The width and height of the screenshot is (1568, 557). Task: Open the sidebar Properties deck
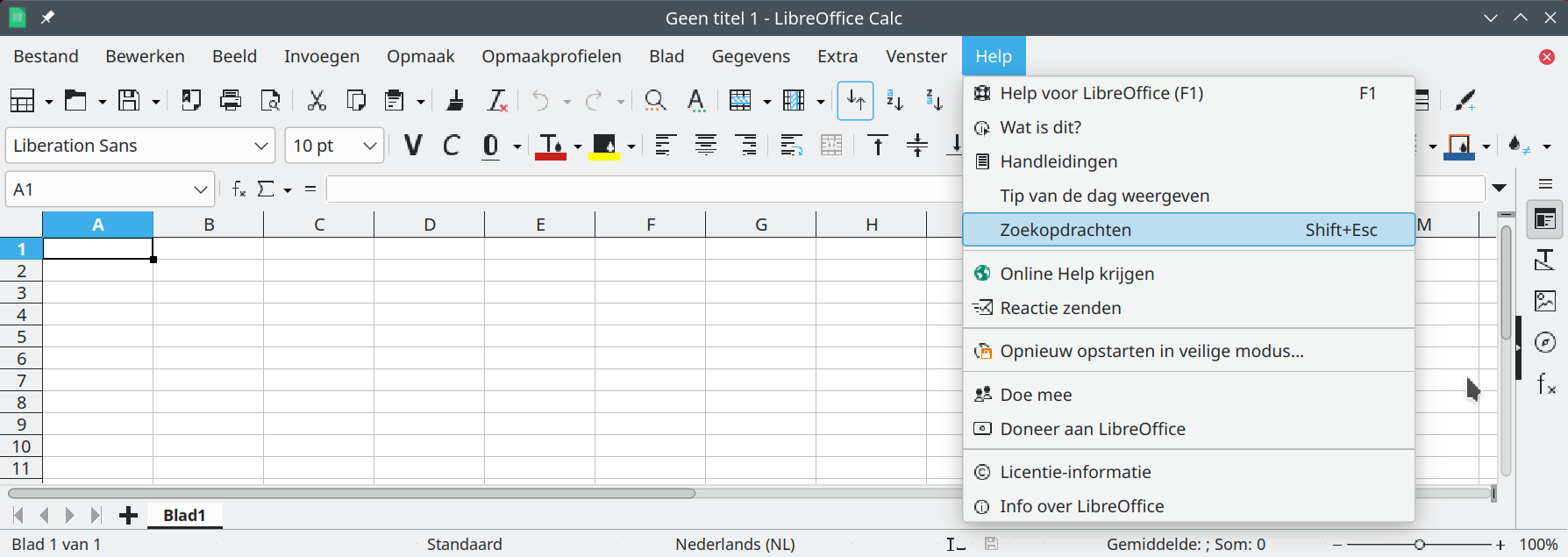tap(1545, 220)
